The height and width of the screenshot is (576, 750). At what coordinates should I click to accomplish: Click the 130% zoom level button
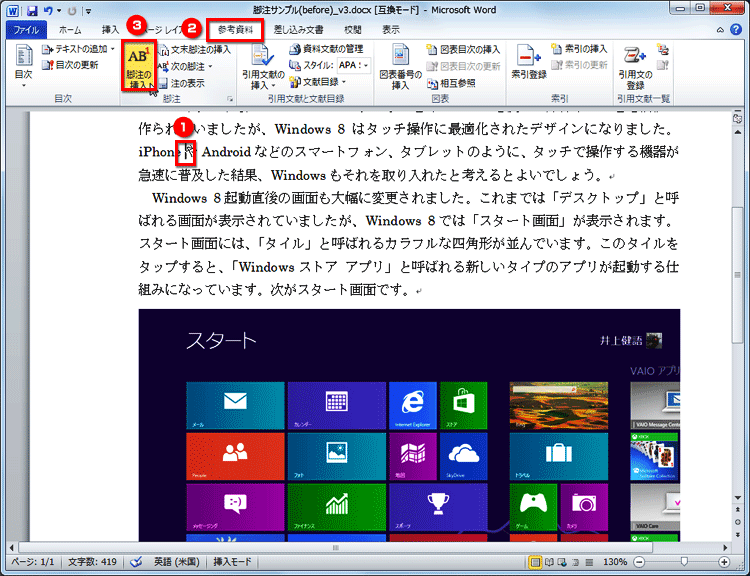point(616,562)
